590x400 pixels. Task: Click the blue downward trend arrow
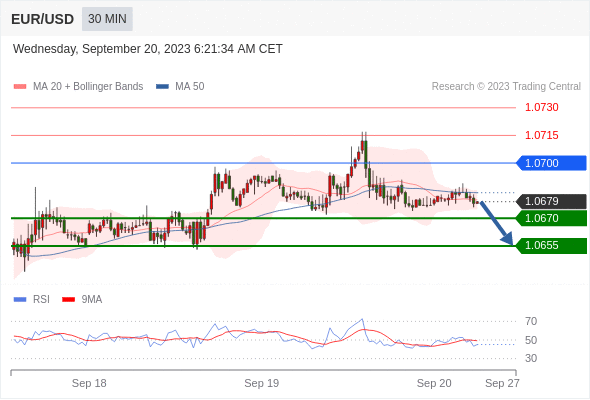click(497, 223)
